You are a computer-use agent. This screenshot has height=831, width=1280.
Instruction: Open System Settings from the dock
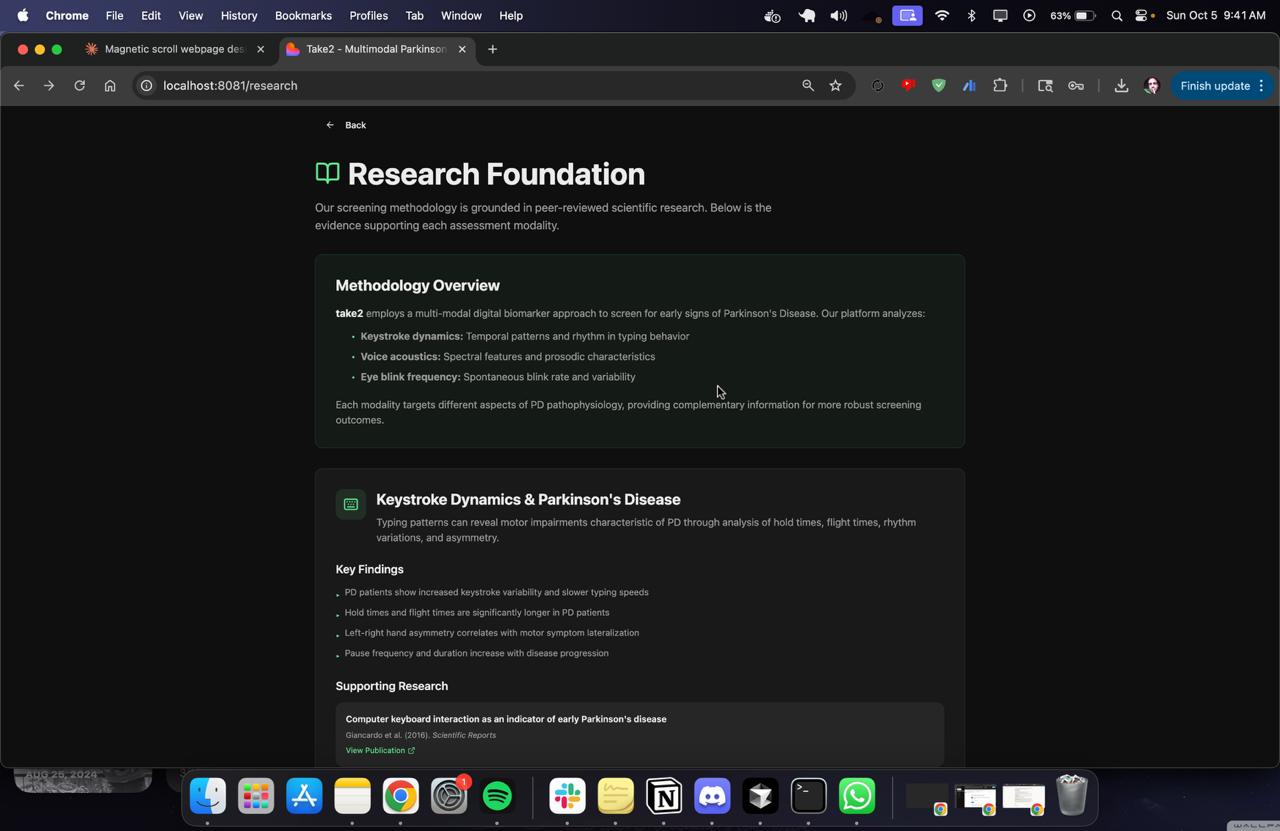[449, 796]
